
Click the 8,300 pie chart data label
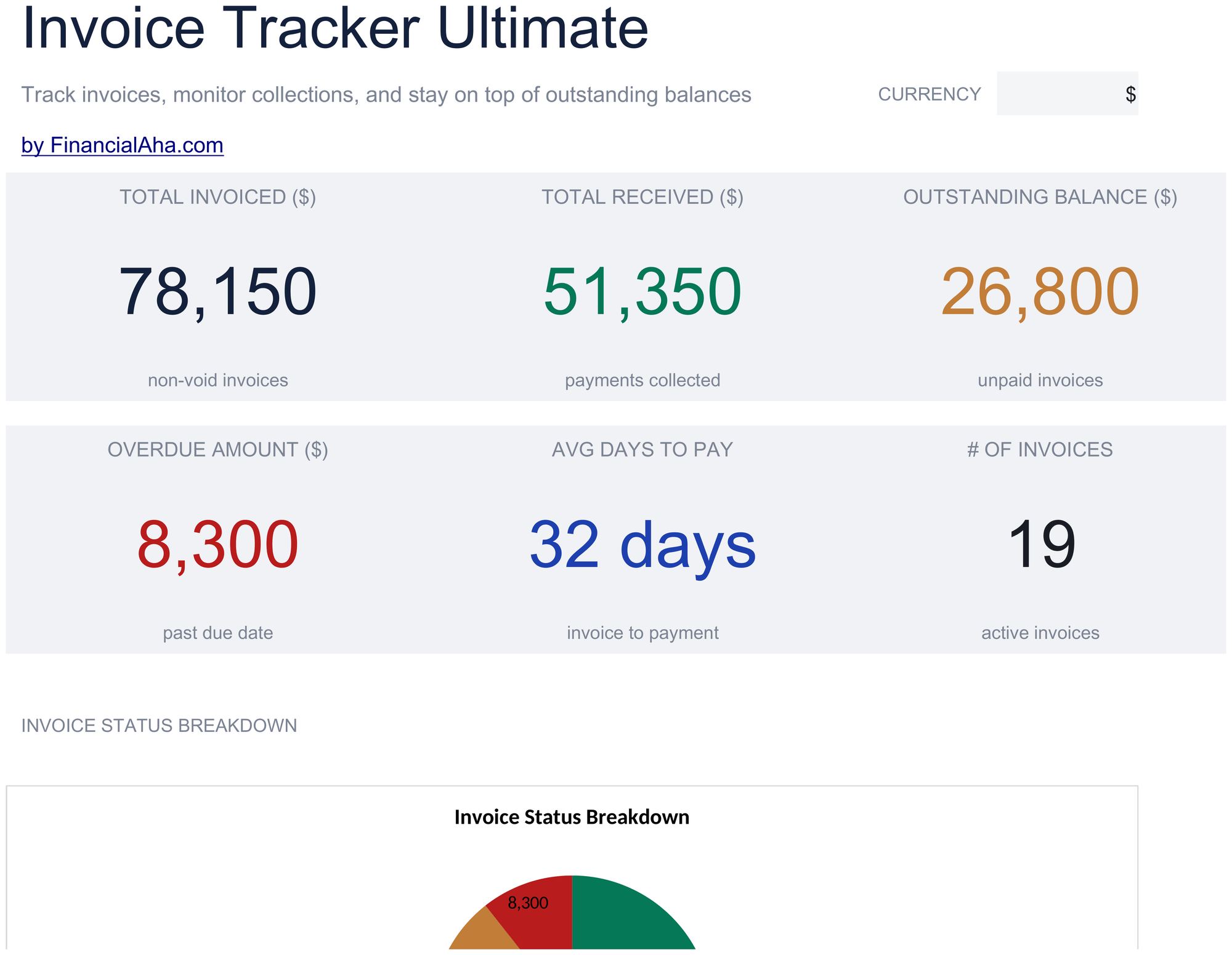click(x=528, y=903)
